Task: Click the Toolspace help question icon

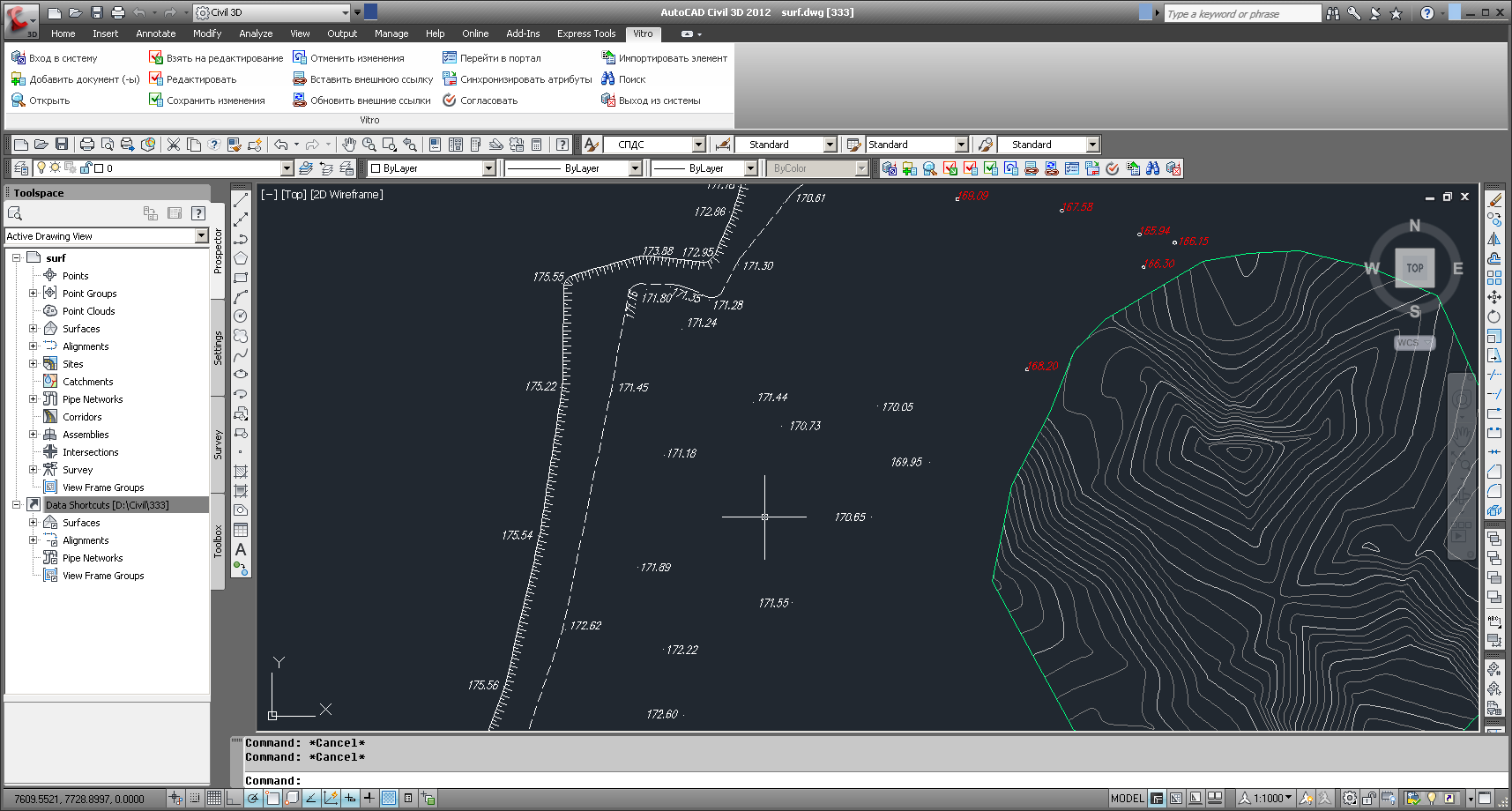Action: (x=198, y=213)
